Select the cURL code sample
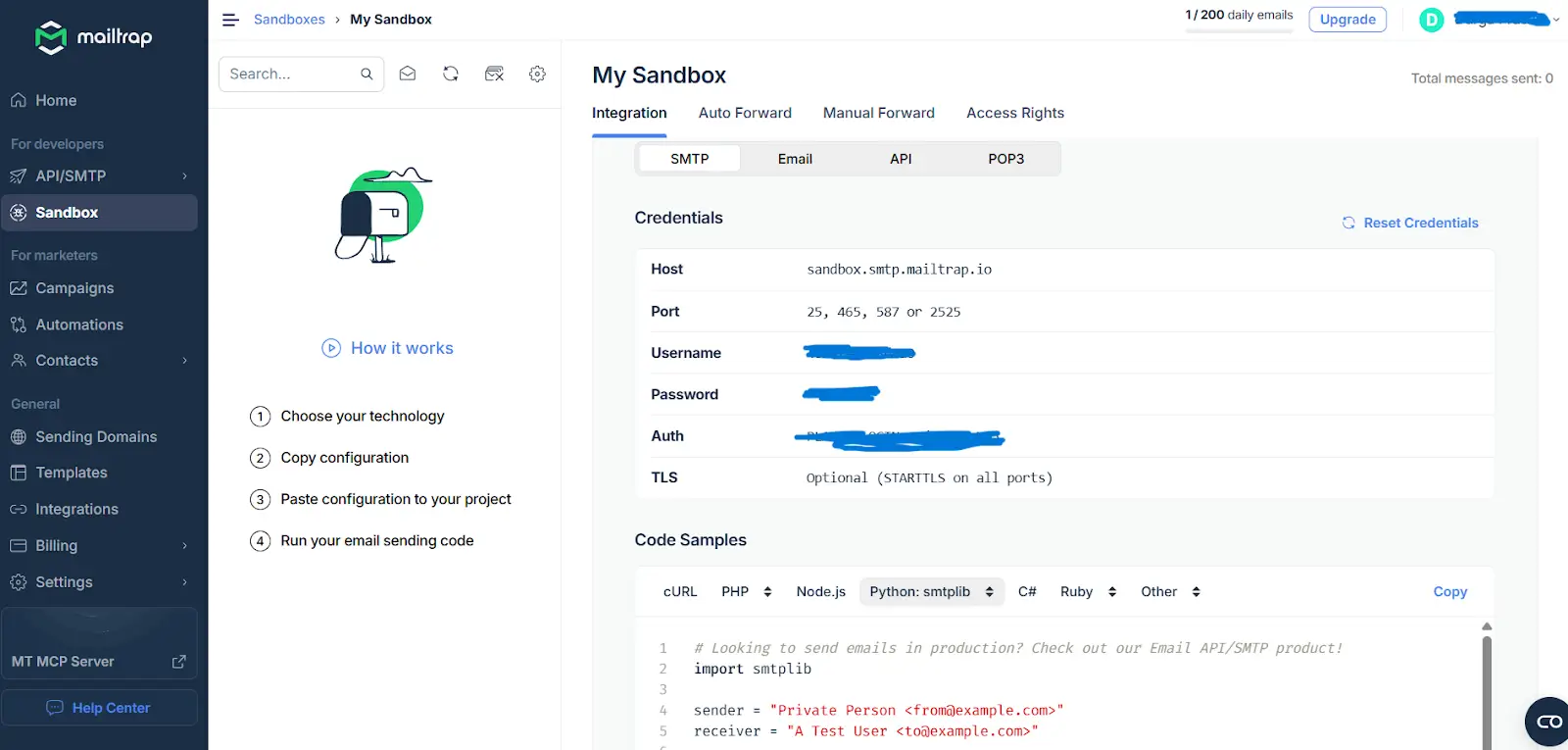This screenshot has width=1568, height=750. (x=680, y=591)
